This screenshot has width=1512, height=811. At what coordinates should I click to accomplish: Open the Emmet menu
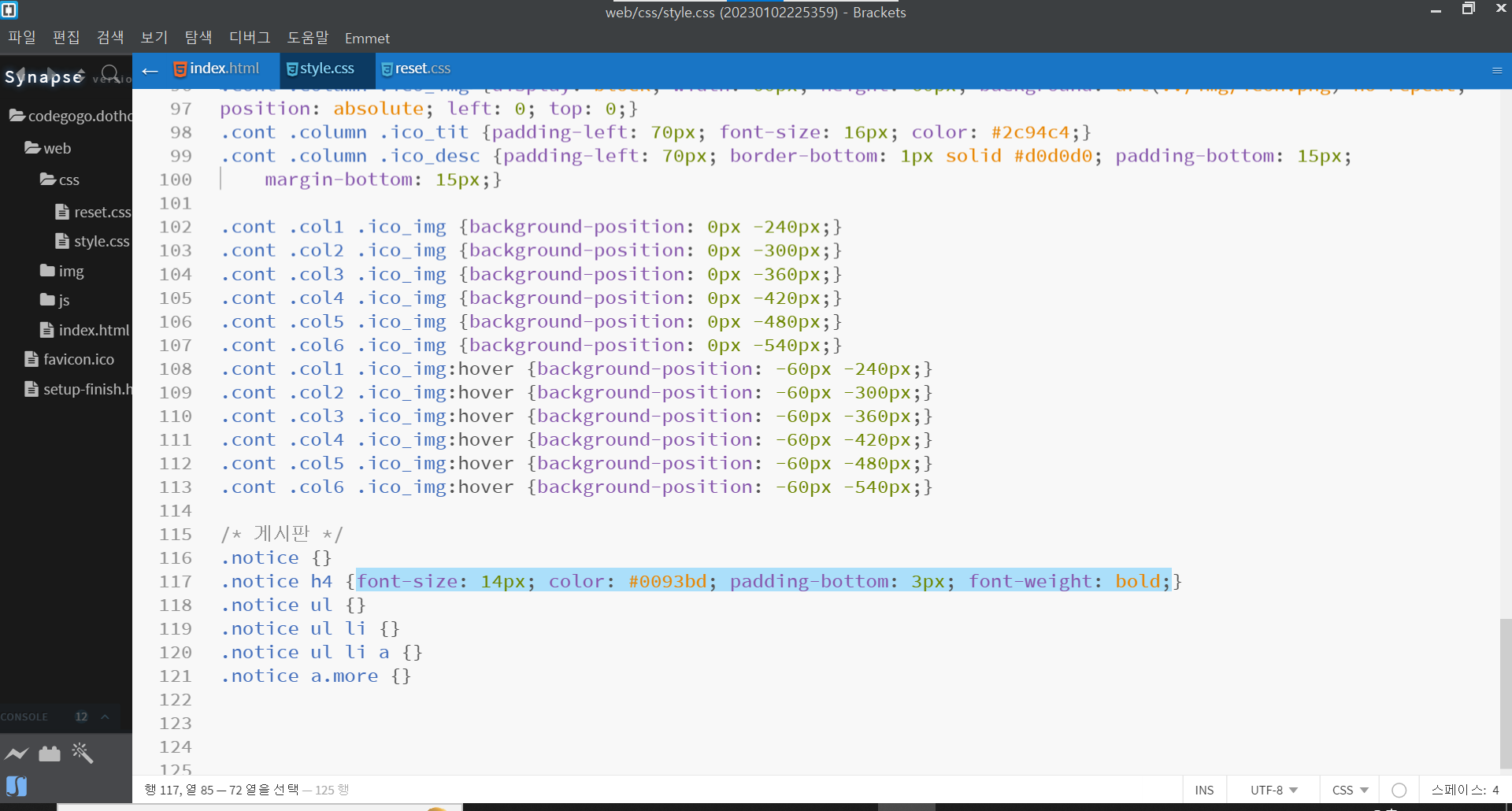click(367, 38)
